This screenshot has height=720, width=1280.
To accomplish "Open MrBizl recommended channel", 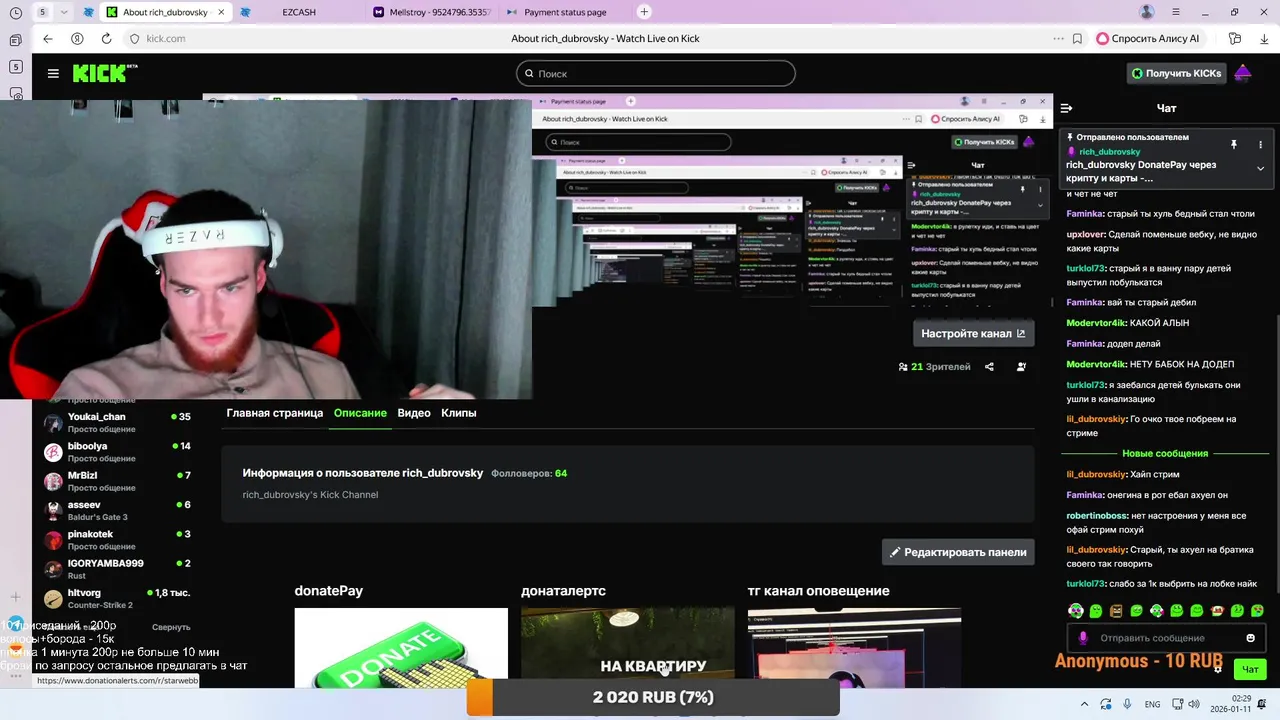I will (117, 481).
